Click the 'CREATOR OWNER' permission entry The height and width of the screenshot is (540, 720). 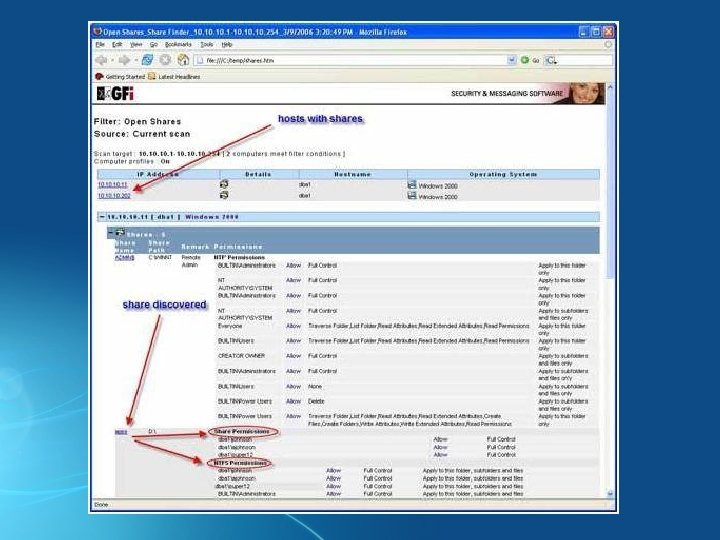click(242, 356)
